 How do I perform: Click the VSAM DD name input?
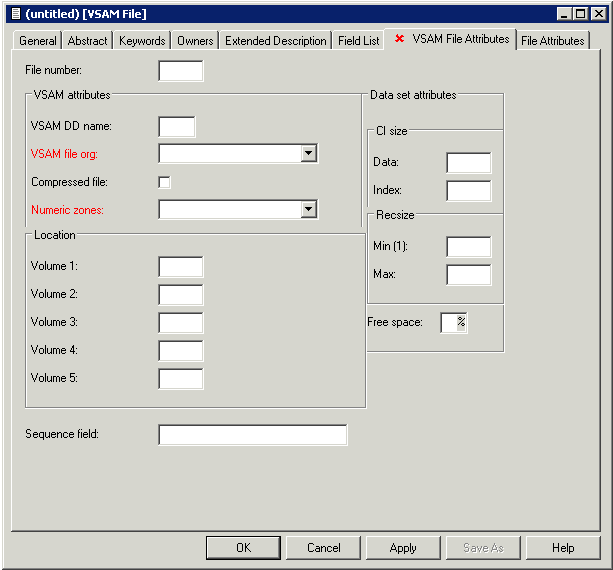pos(177,127)
